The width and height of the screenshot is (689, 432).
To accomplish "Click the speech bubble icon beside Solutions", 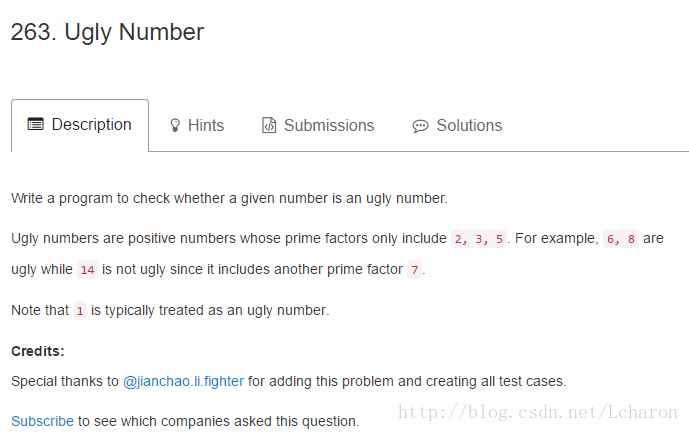I will point(420,126).
